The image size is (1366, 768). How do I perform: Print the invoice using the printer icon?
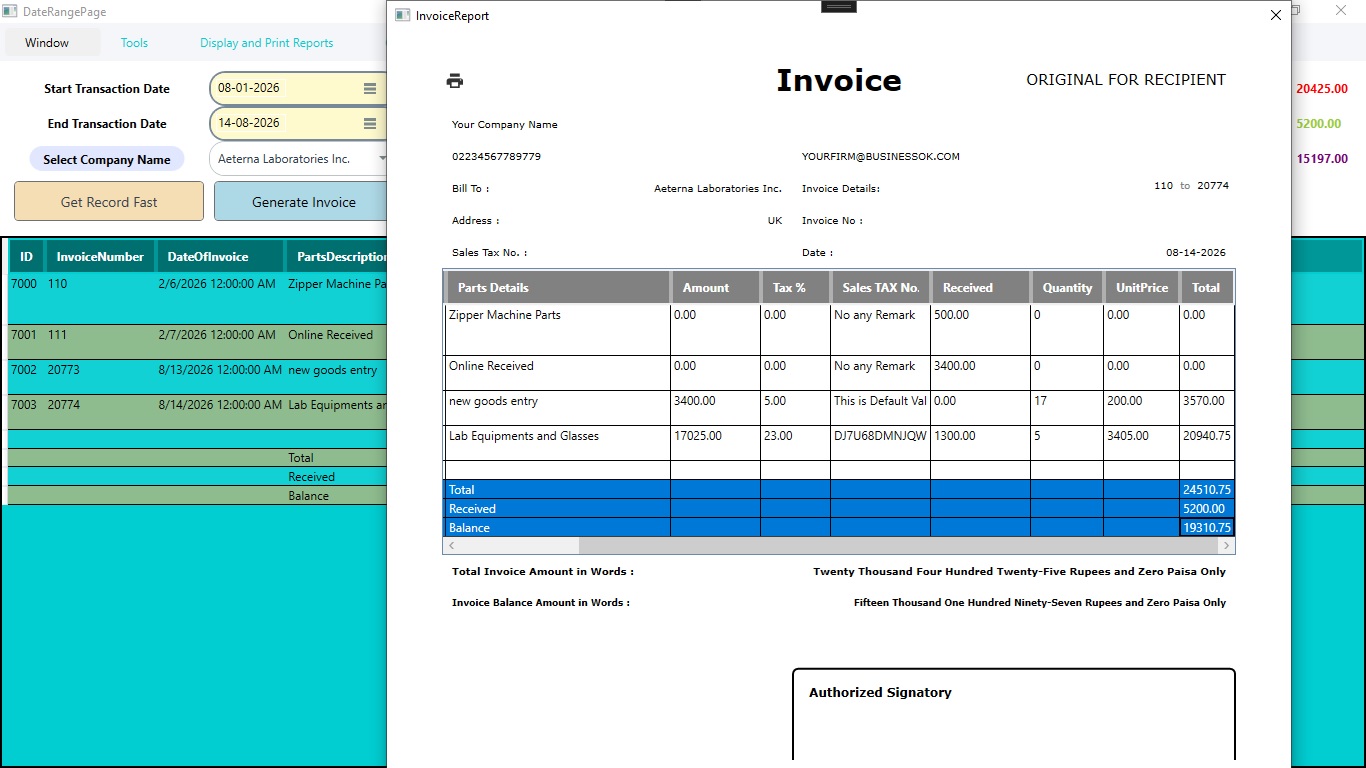tap(455, 81)
